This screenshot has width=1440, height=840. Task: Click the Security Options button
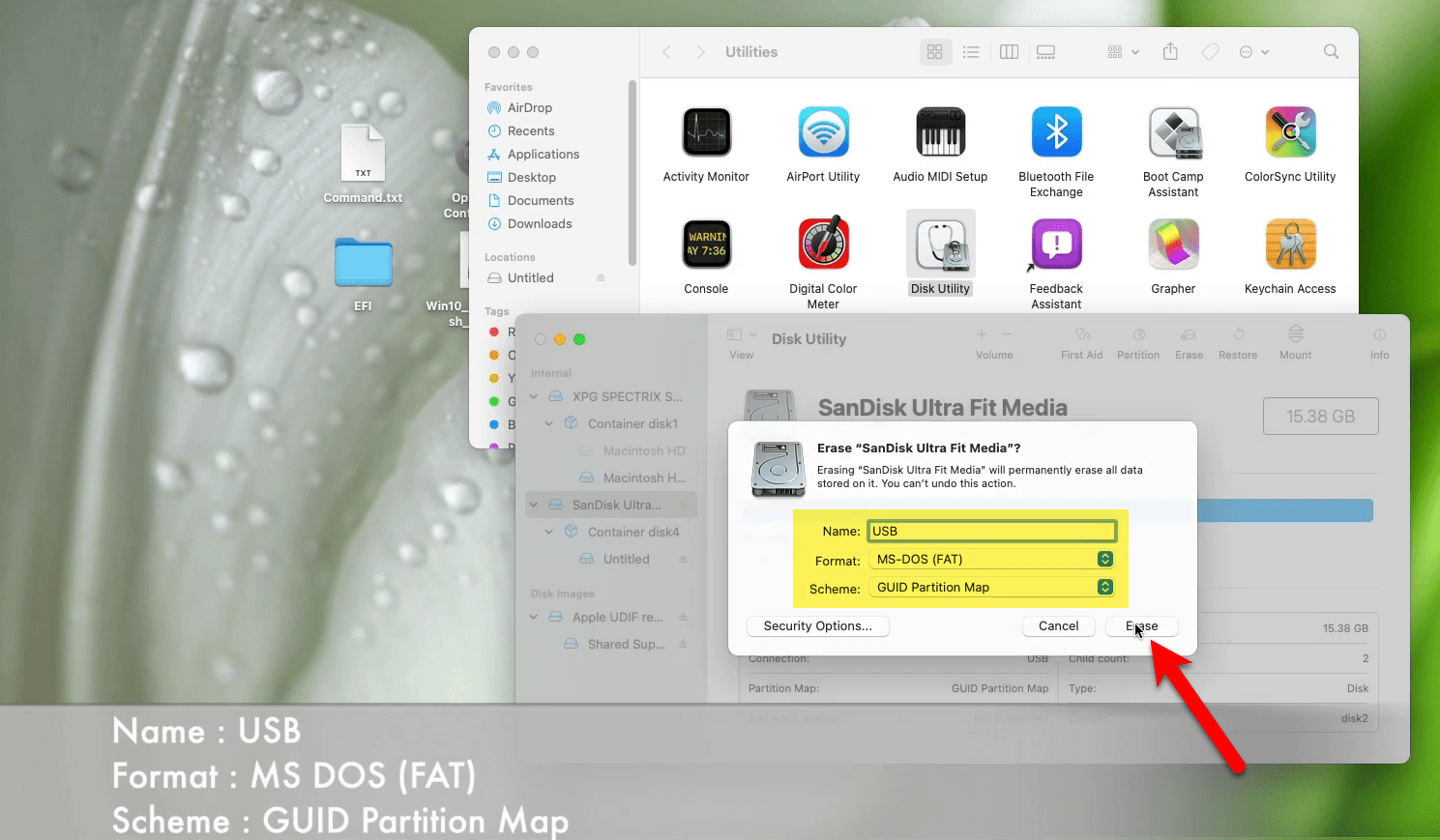(818, 626)
